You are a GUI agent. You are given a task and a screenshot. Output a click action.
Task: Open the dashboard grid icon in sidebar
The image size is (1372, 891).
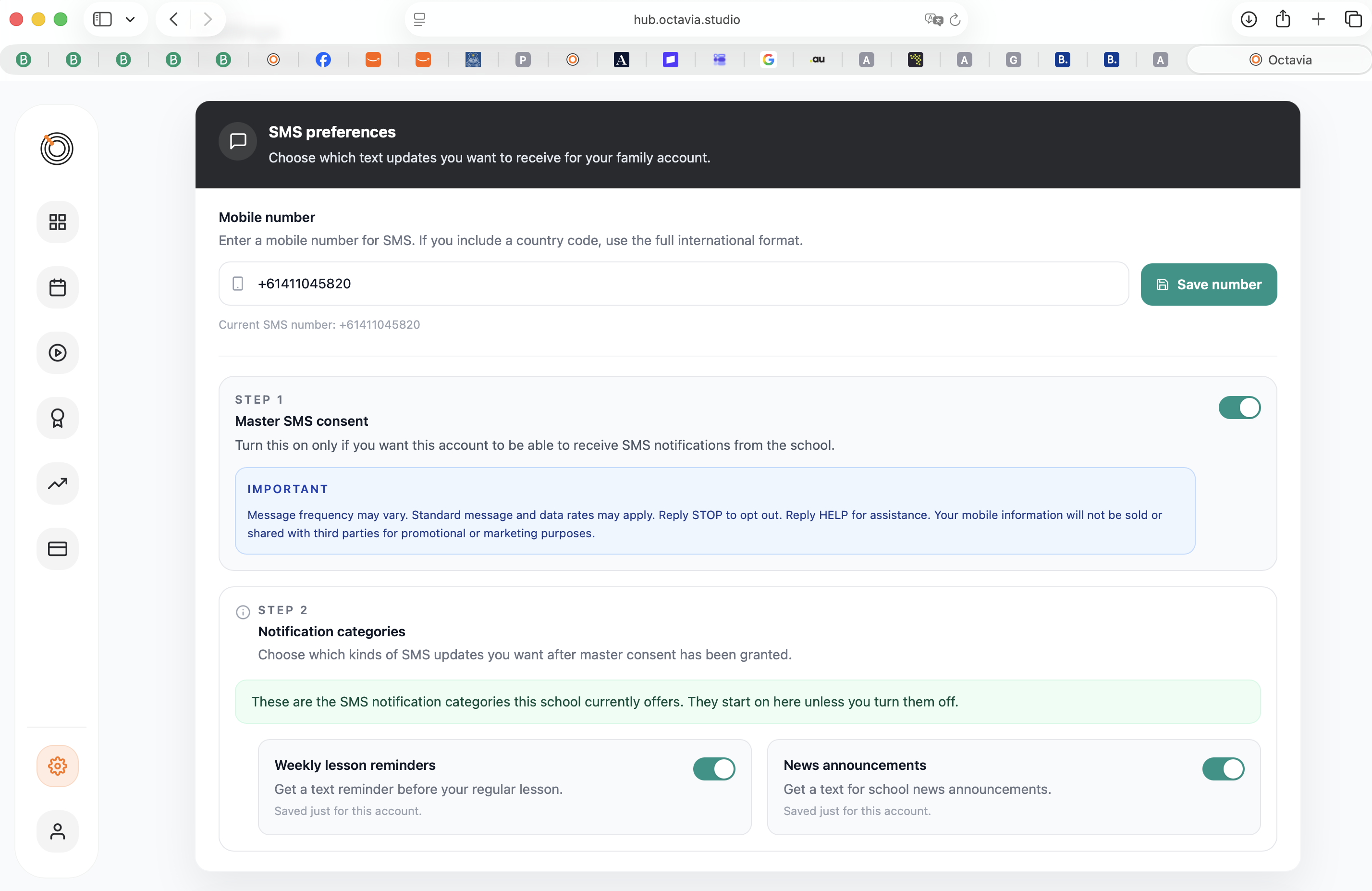pyautogui.click(x=57, y=222)
